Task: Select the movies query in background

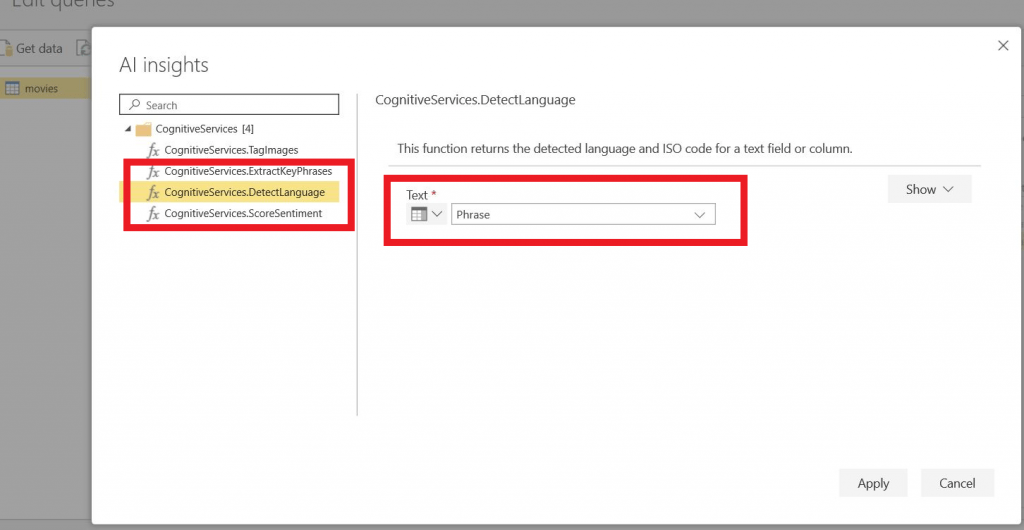Action: [x=46, y=88]
